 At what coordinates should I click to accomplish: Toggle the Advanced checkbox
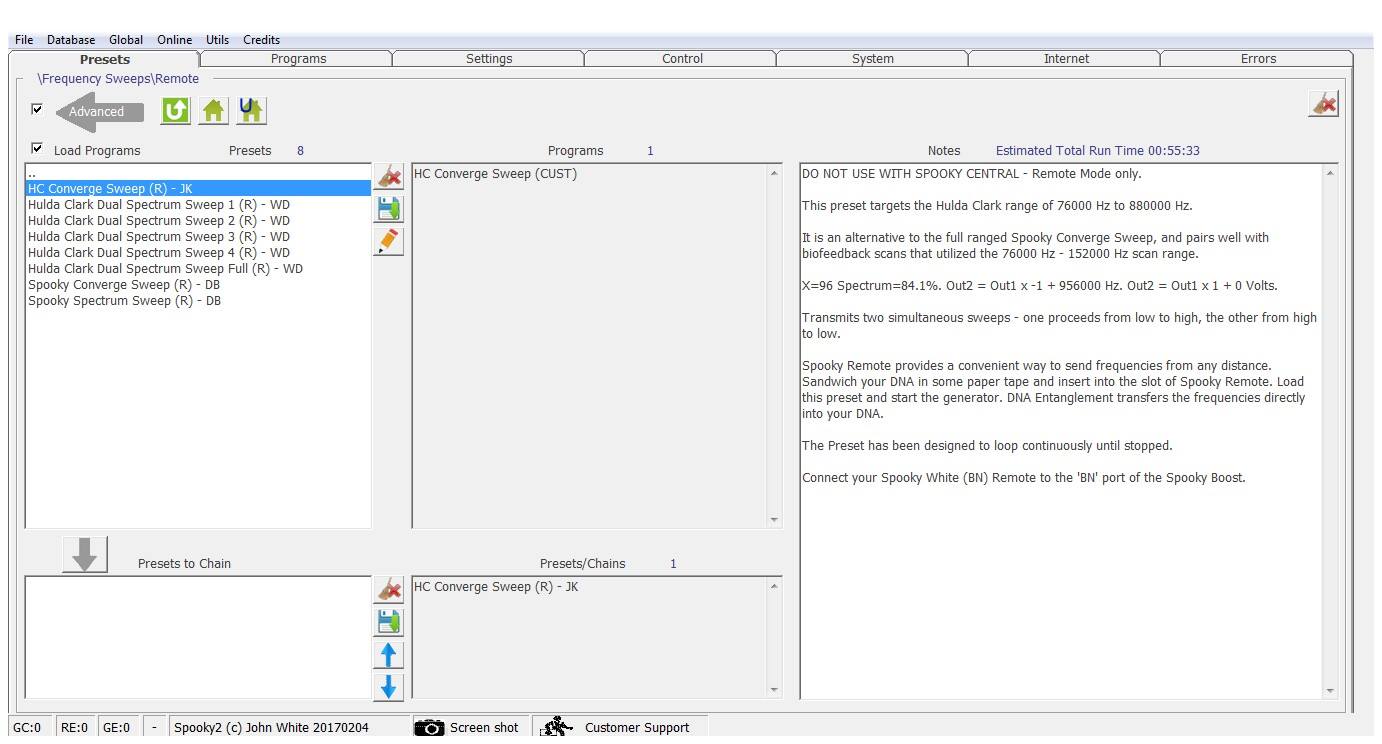click(37, 109)
